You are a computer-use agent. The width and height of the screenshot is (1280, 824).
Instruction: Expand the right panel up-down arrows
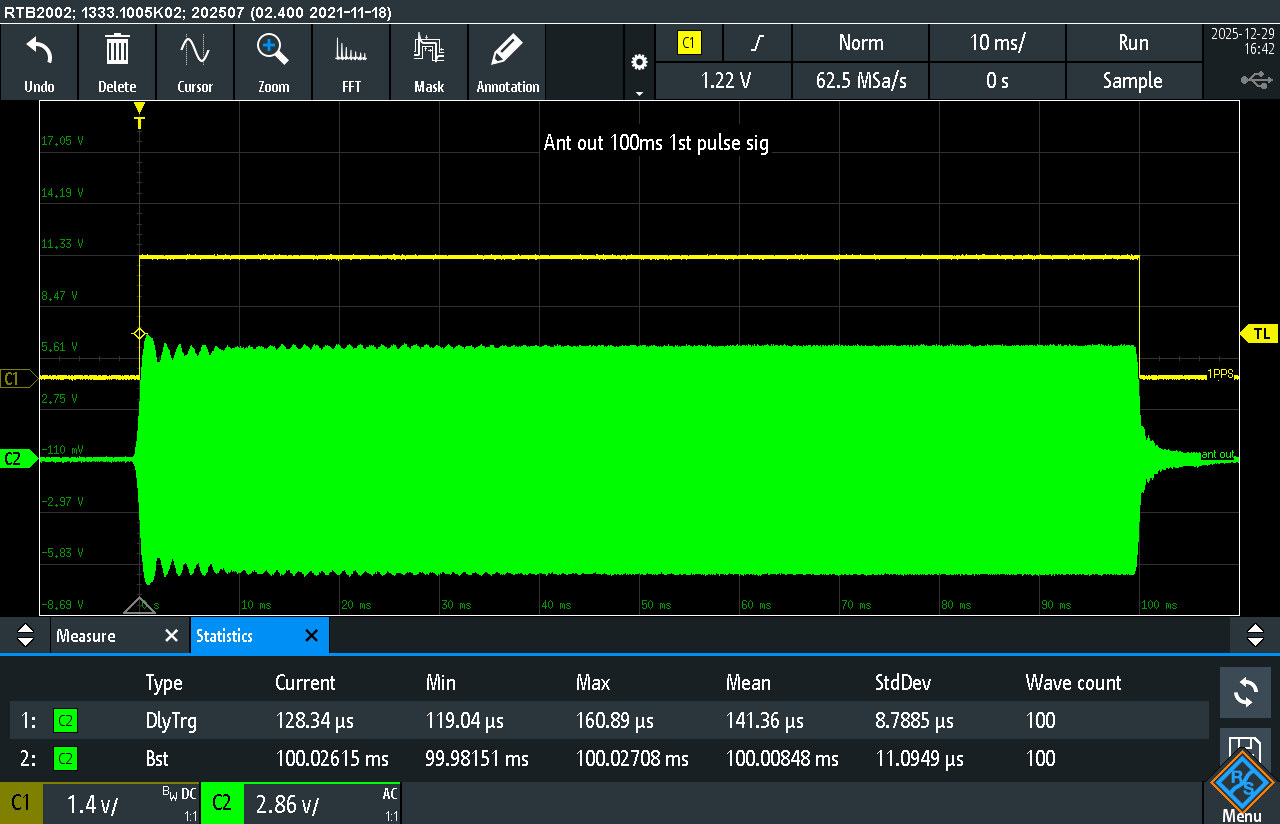tap(1255, 636)
